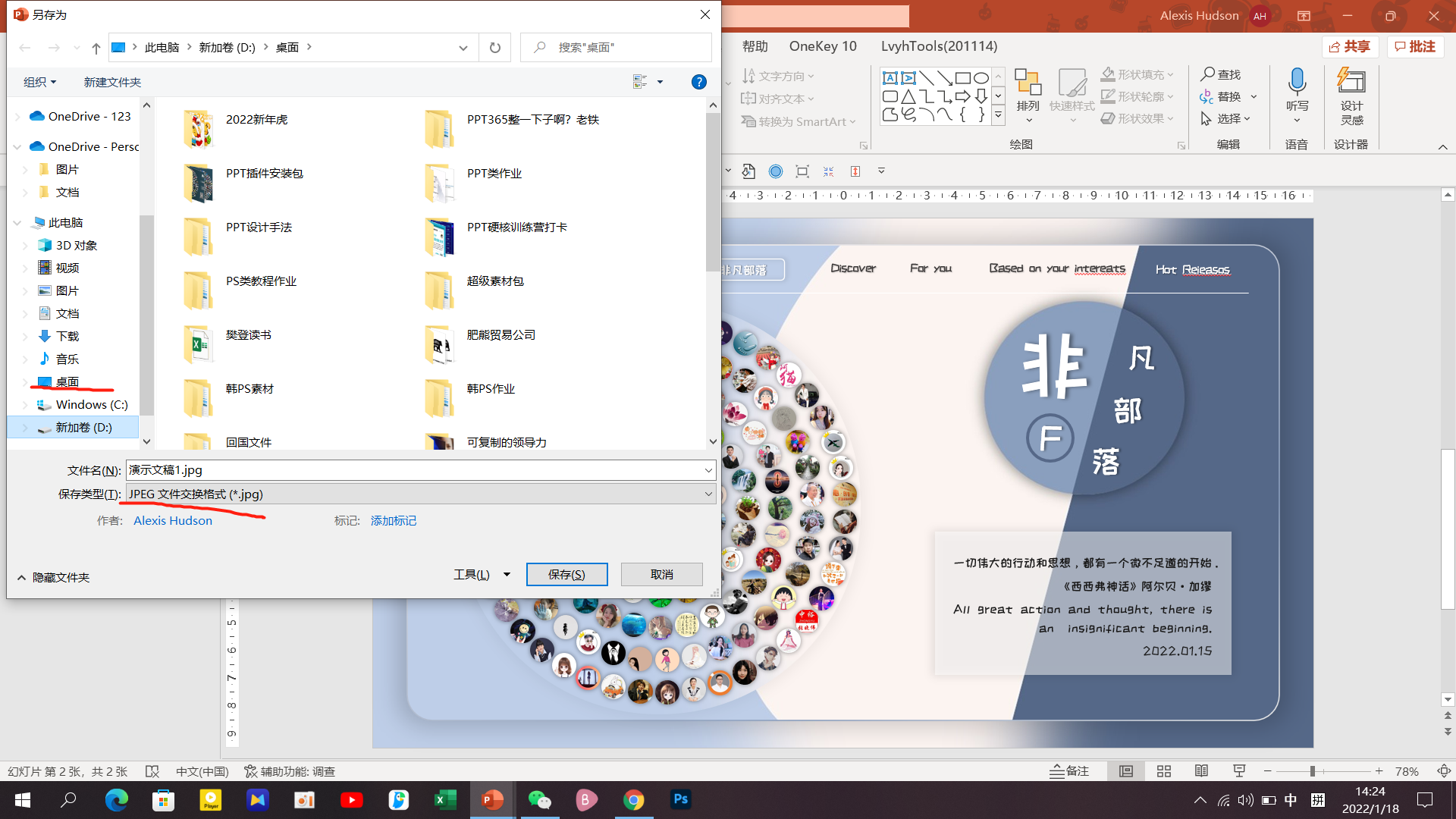Open the Organize menu
The height and width of the screenshot is (819, 1456).
coord(39,82)
